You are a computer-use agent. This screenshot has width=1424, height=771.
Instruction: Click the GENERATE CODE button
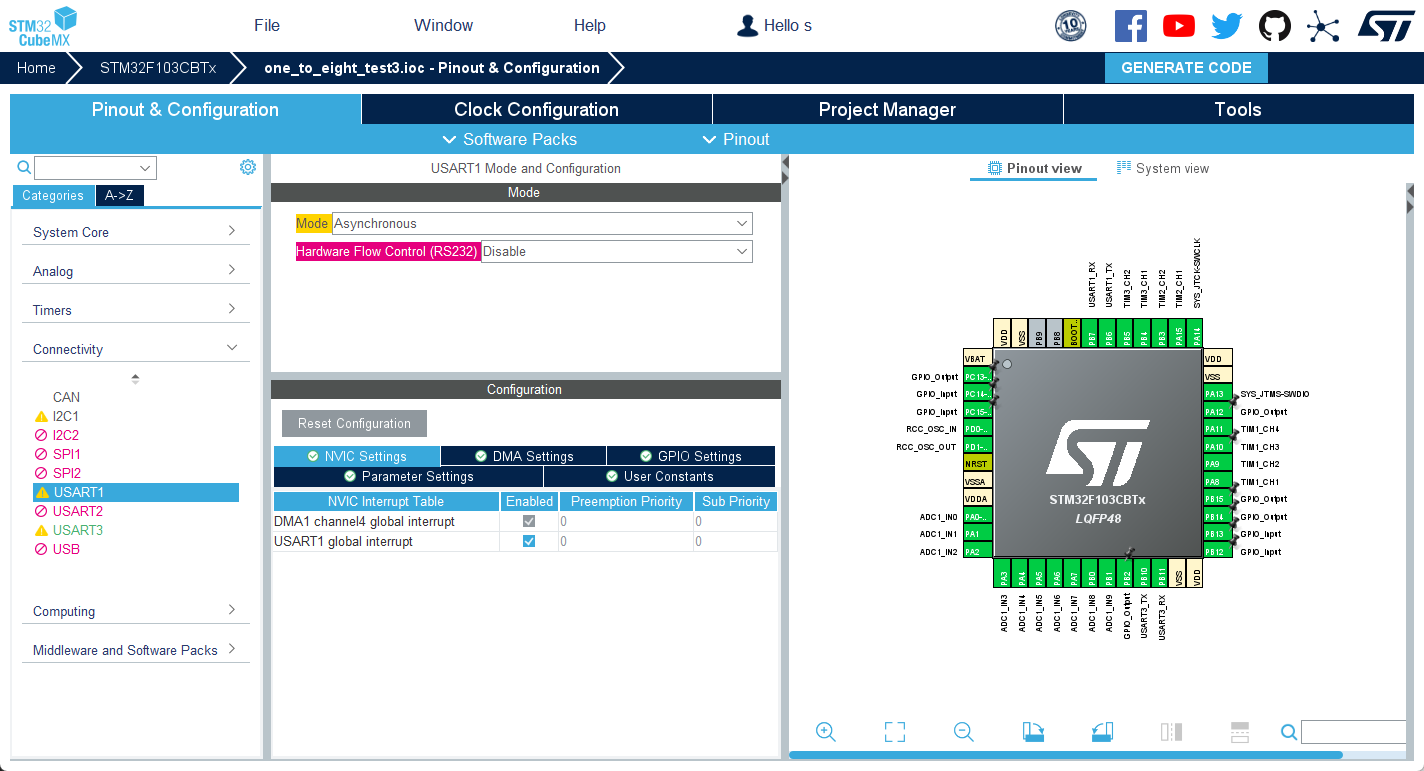tap(1186, 68)
